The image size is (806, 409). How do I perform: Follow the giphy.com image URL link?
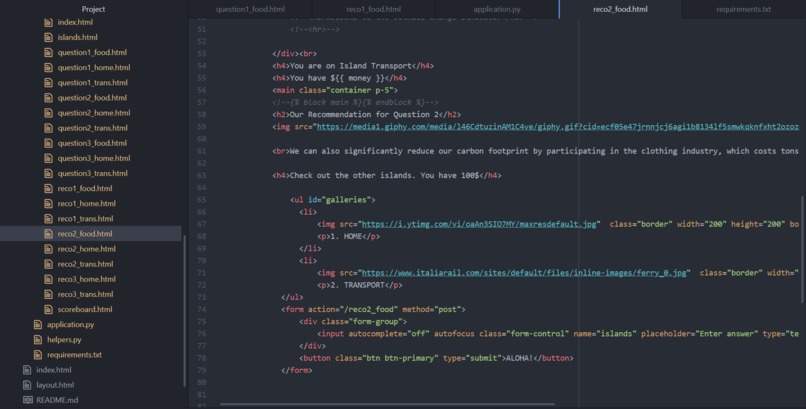click(558, 127)
